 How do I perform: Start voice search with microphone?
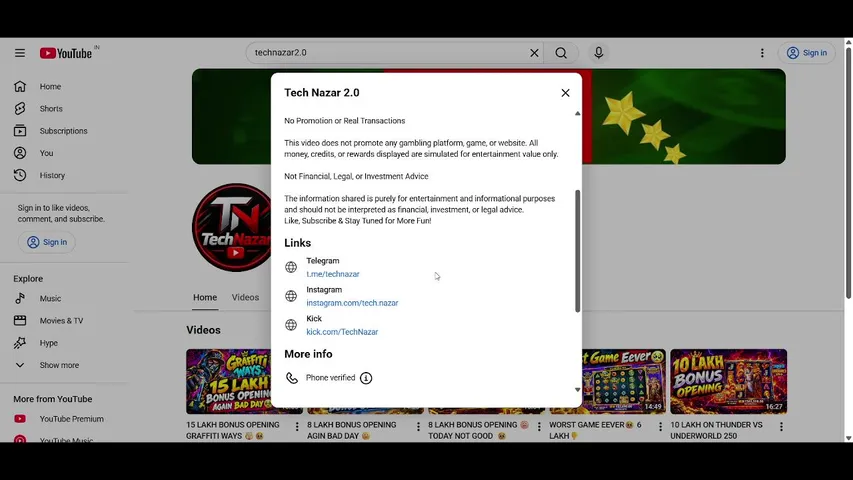click(x=598, y=53)
